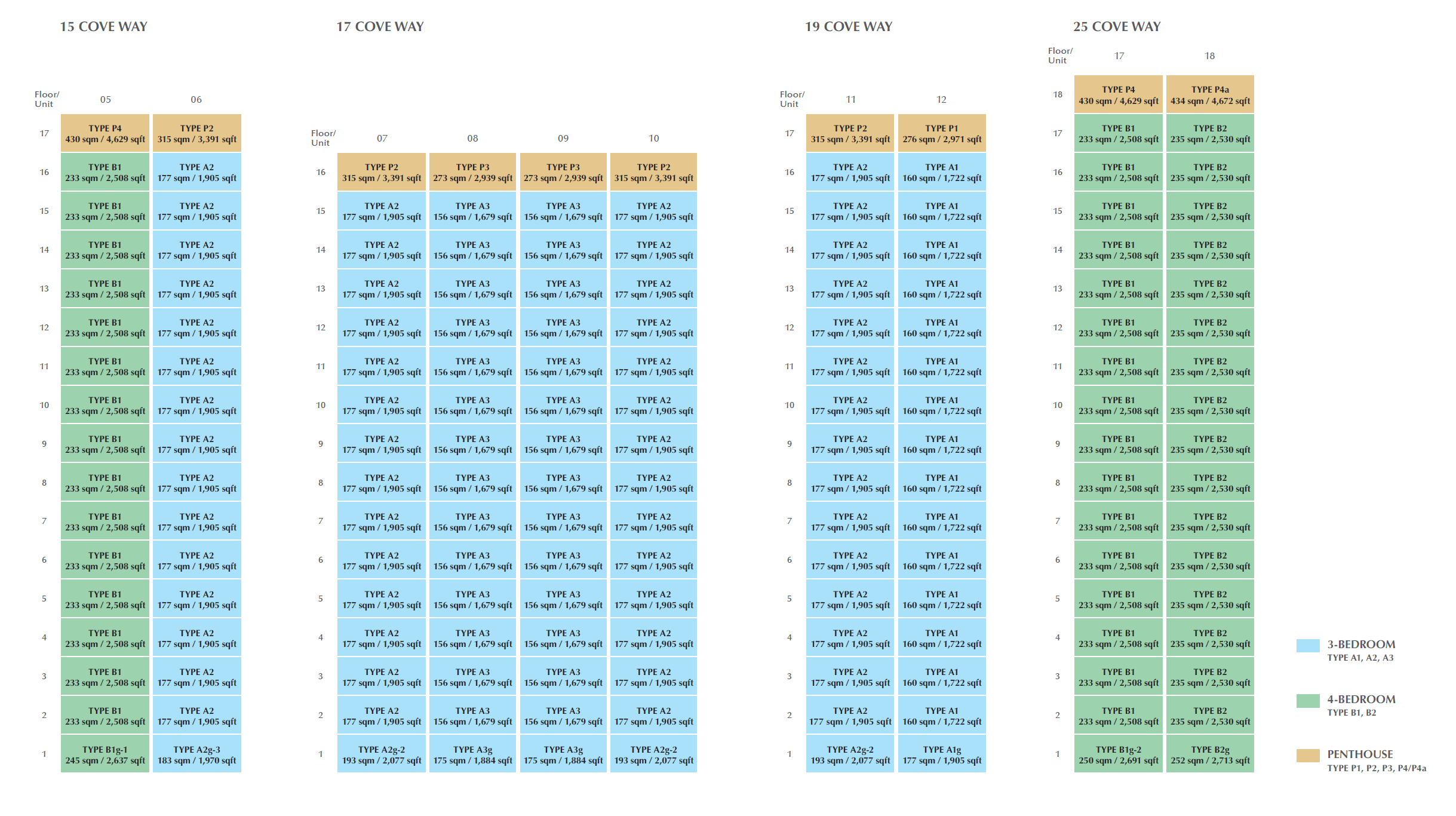Select the '15 COVE WAY' heading
Viewport: 1456px width, 816px height.
tap(103, 27)
